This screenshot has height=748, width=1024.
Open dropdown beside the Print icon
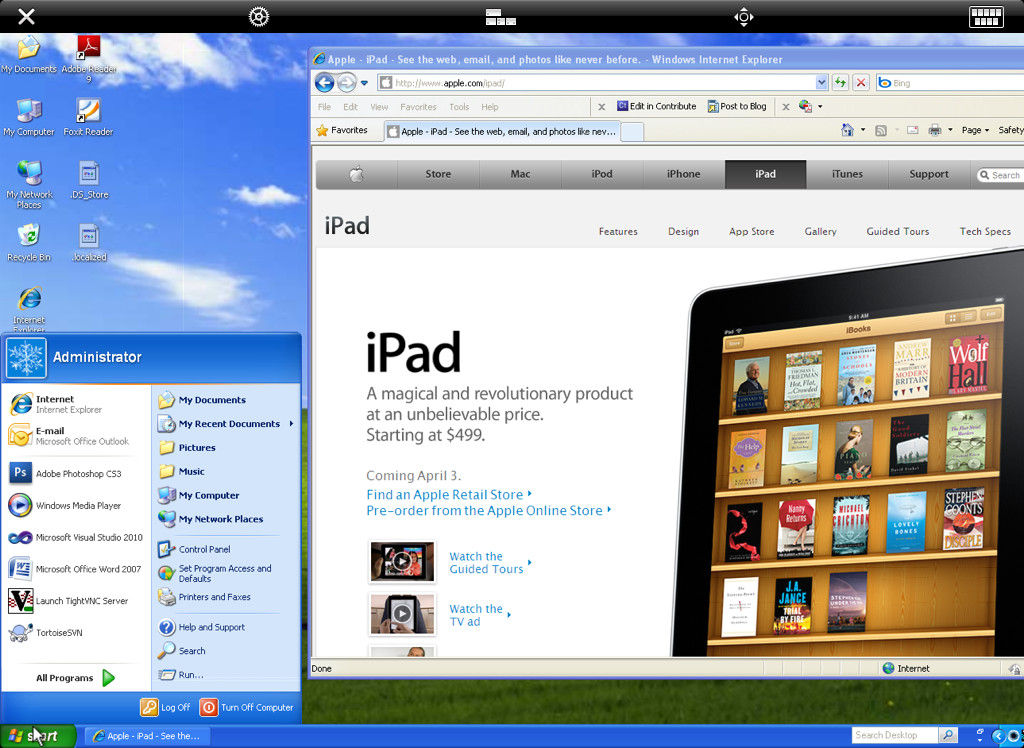[x=950, y=130]
